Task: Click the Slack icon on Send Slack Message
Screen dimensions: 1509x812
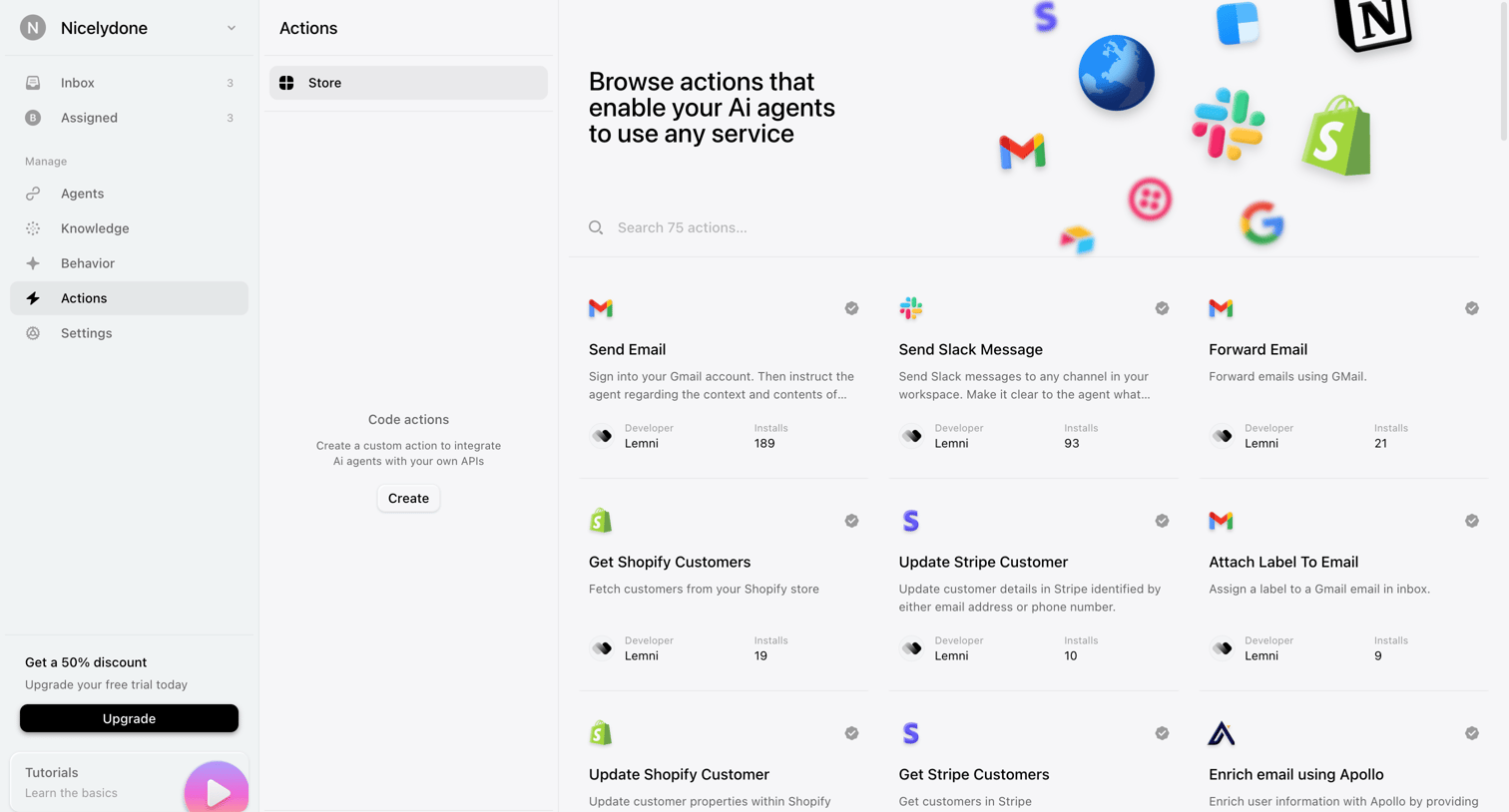Action: click(911, 308)
